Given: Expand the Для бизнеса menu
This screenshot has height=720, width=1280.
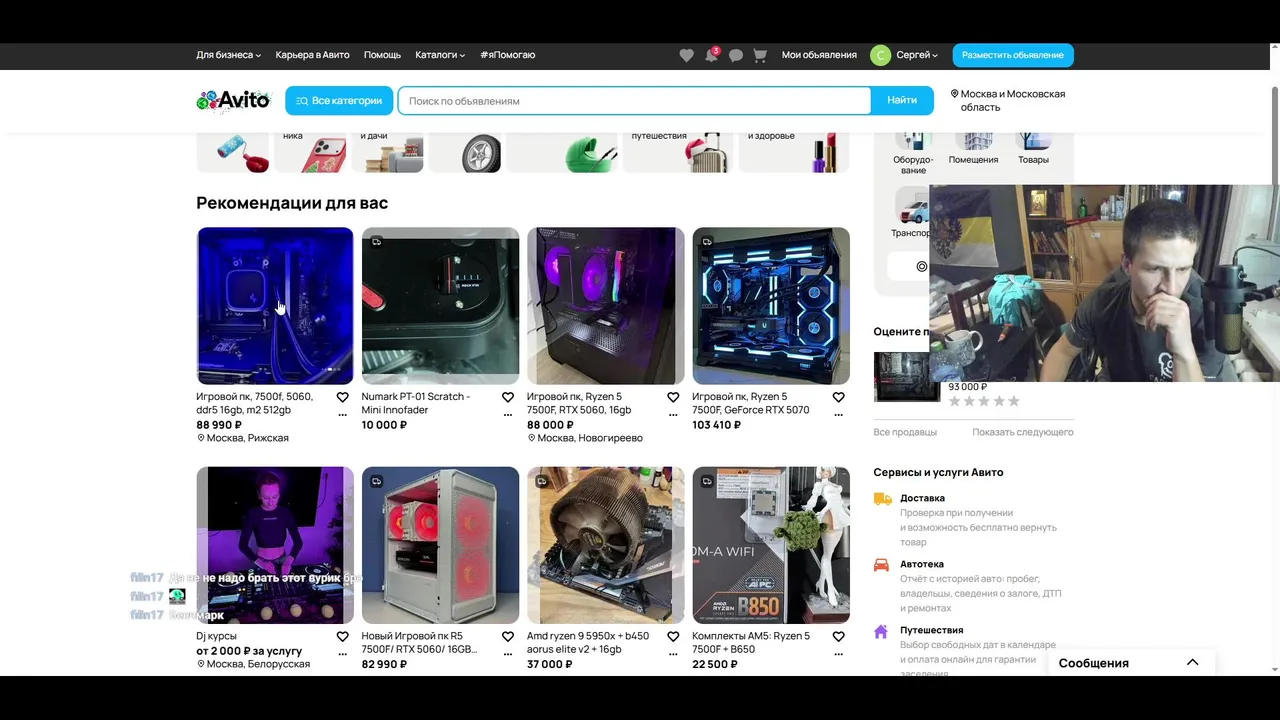Looking at the screenshot, I should (x=228, y=55).
